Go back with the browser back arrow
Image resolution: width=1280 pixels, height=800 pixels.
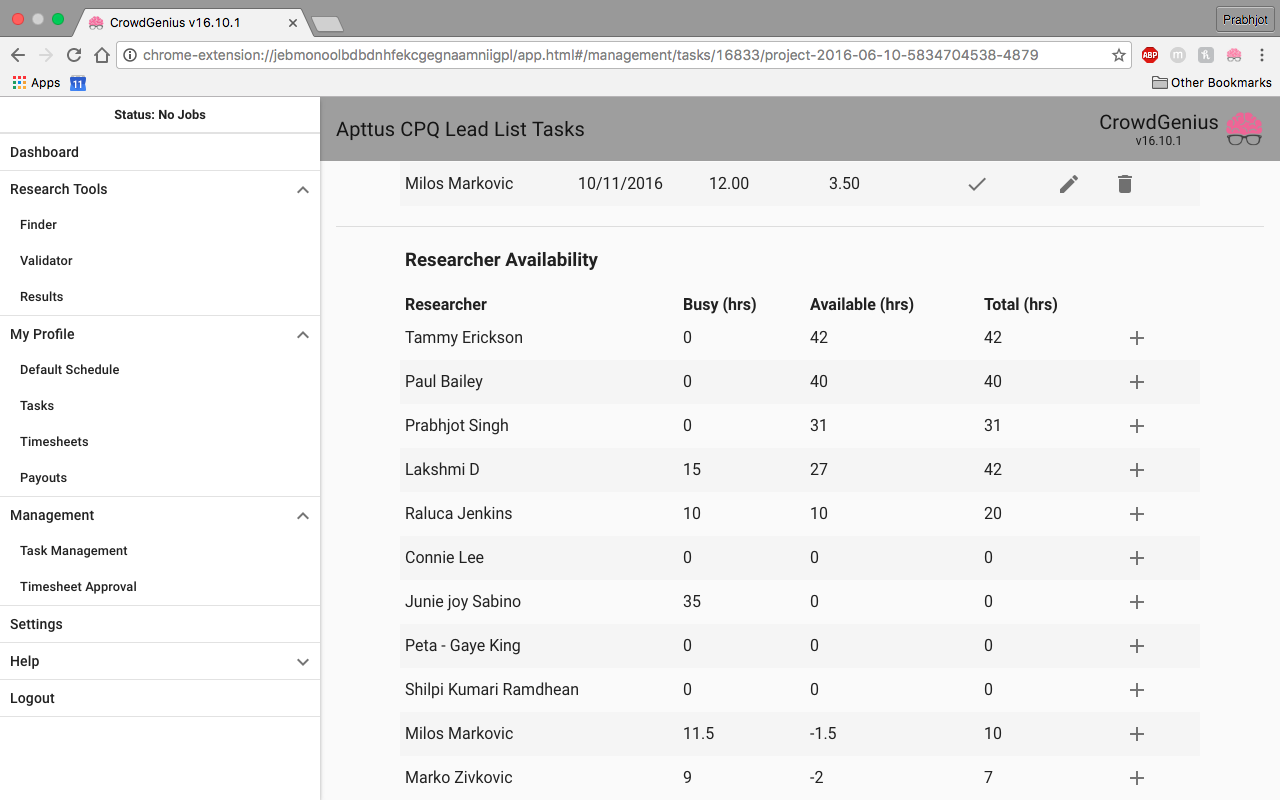[x=18, y=55]
